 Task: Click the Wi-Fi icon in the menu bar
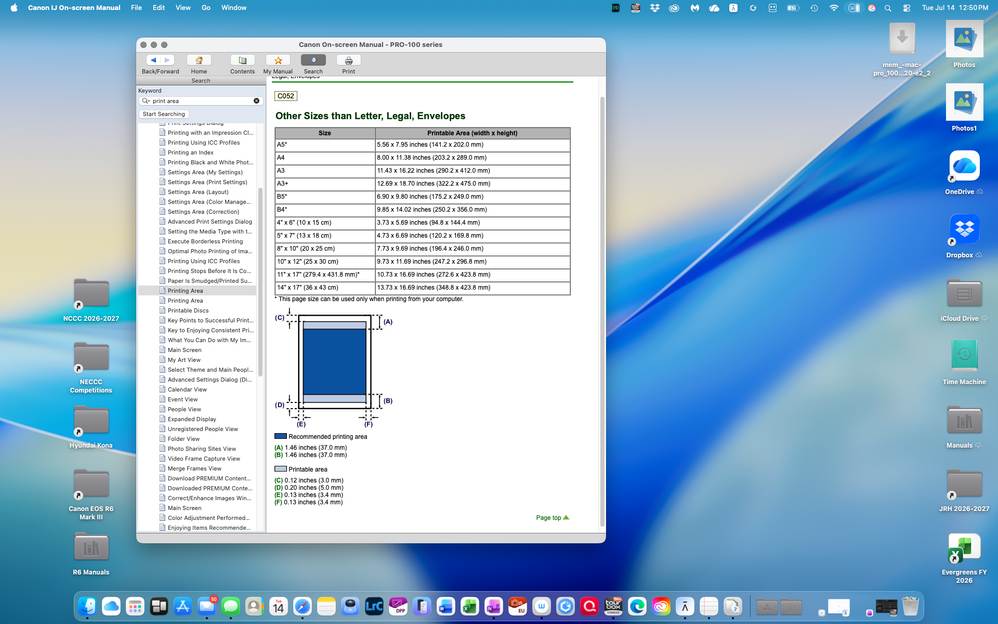click(x=834, y=8)
